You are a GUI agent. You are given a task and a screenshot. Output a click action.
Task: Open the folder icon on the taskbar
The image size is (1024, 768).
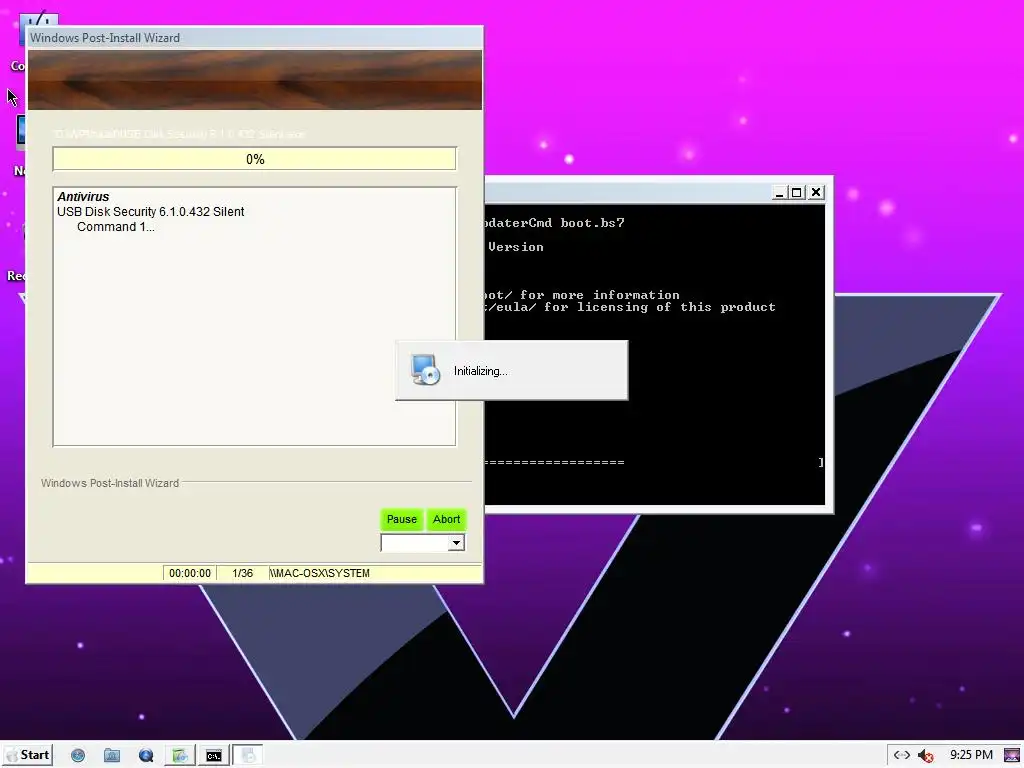pos(112,756)
